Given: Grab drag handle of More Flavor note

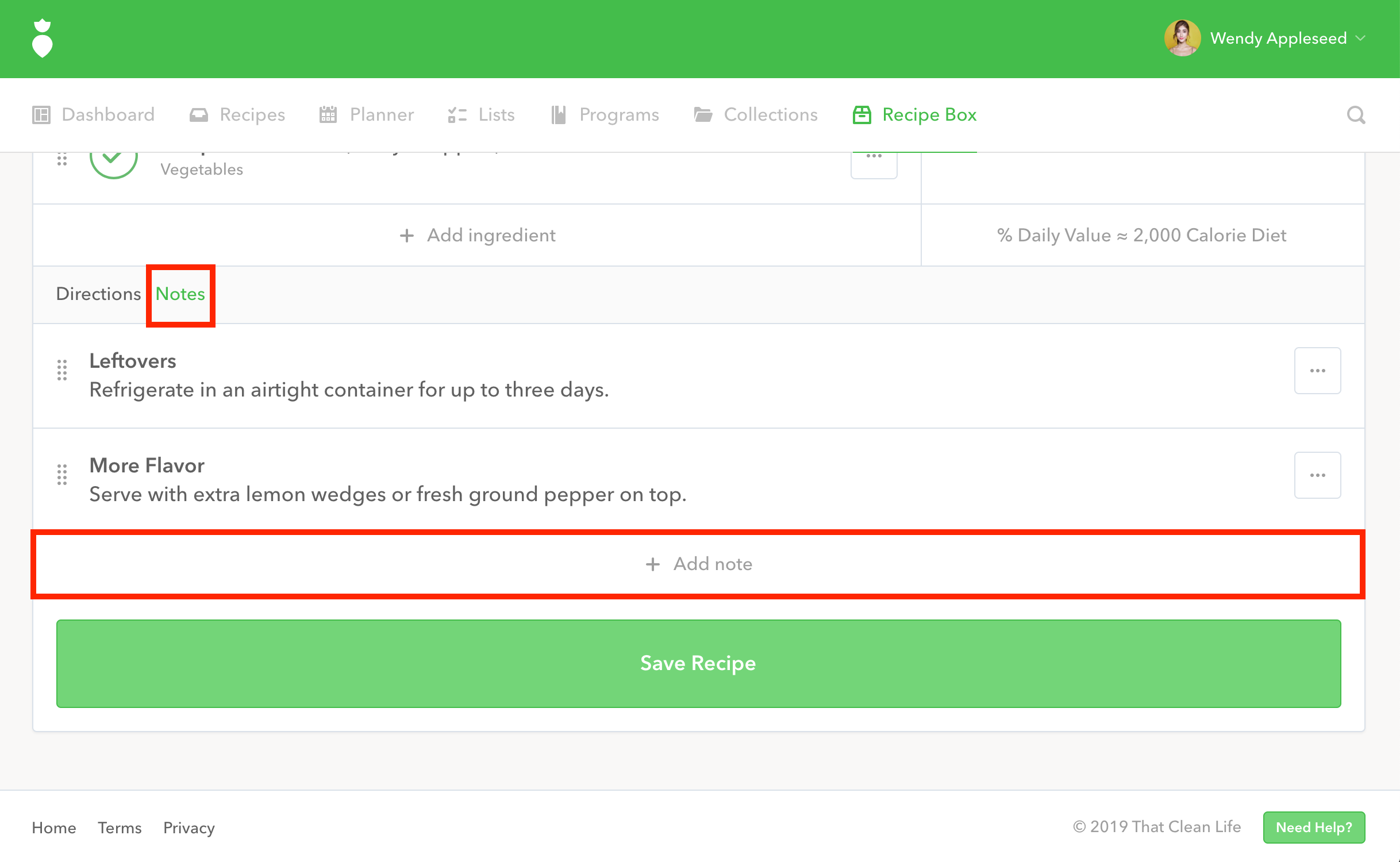Looking at the screenshot, I should click(x=62, y=475).
